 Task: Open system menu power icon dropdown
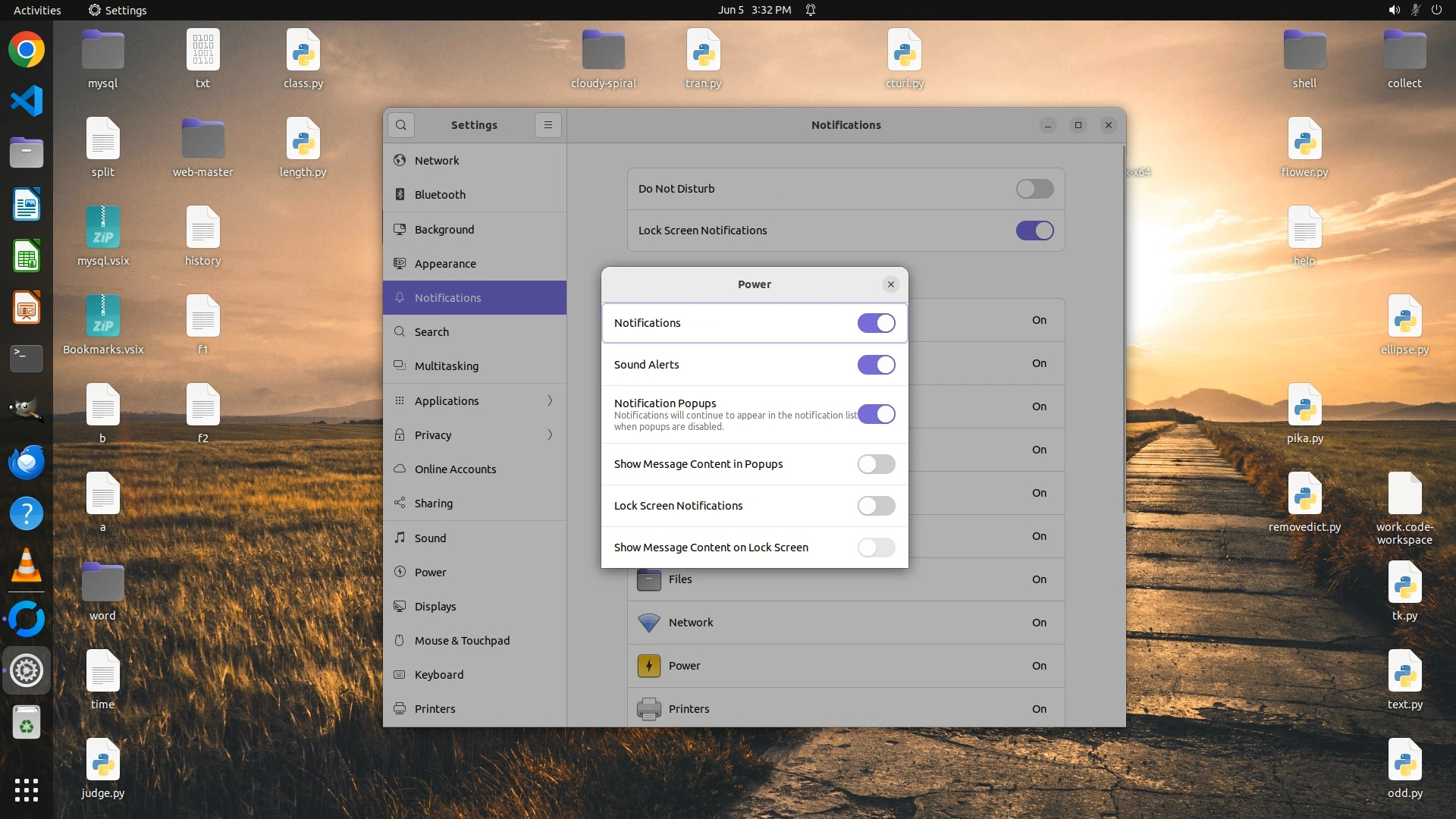click(x=1436, y=10)
